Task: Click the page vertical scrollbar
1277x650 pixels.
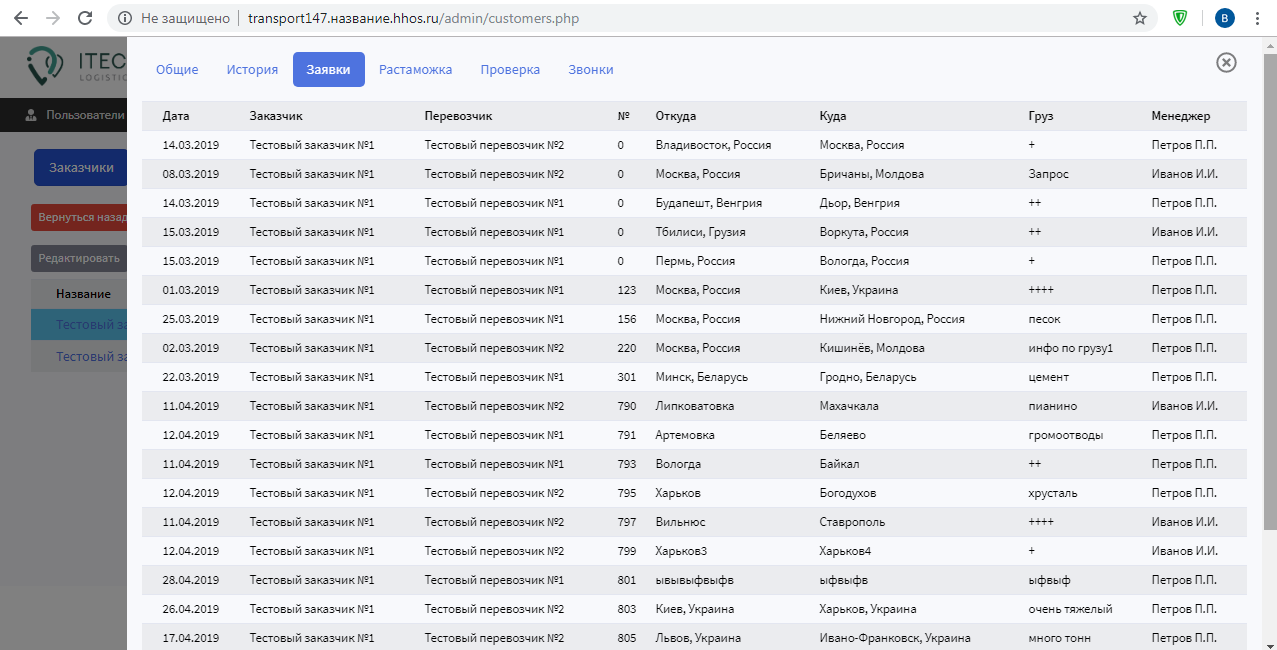Action: tap(1270, 300)
